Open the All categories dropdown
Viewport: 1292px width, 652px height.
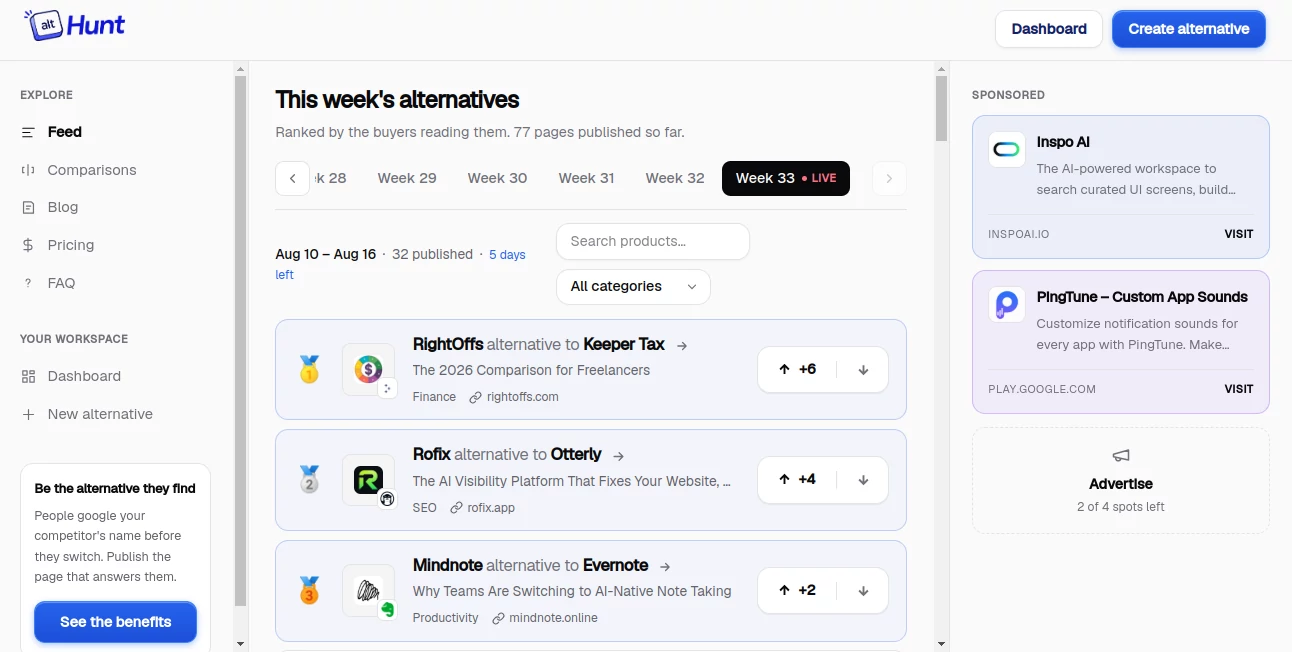pyautogui.click(x=633, y=286)
